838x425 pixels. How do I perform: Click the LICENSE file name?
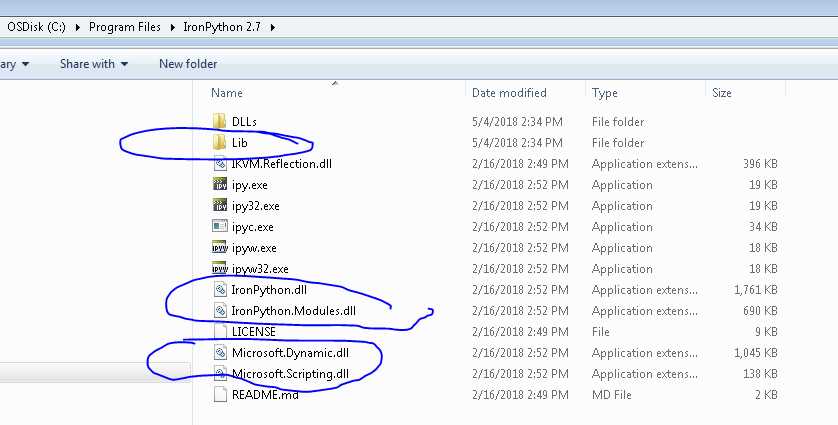(x=253, y=331)
